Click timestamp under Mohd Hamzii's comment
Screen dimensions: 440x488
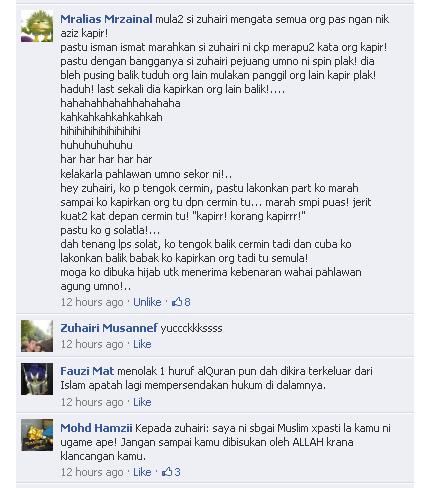[x=92, y=472]
